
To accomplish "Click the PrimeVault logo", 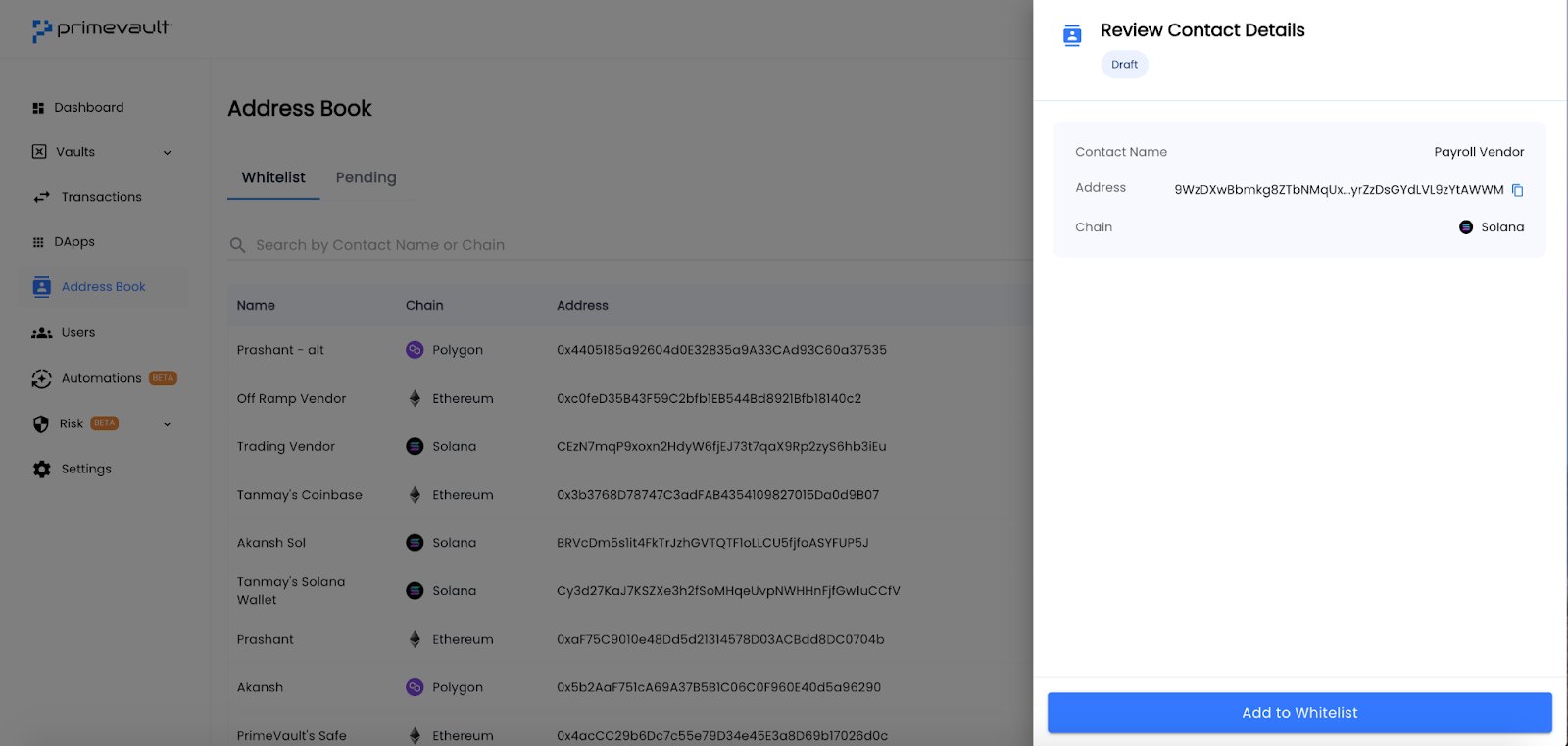I will click(102, 30).
